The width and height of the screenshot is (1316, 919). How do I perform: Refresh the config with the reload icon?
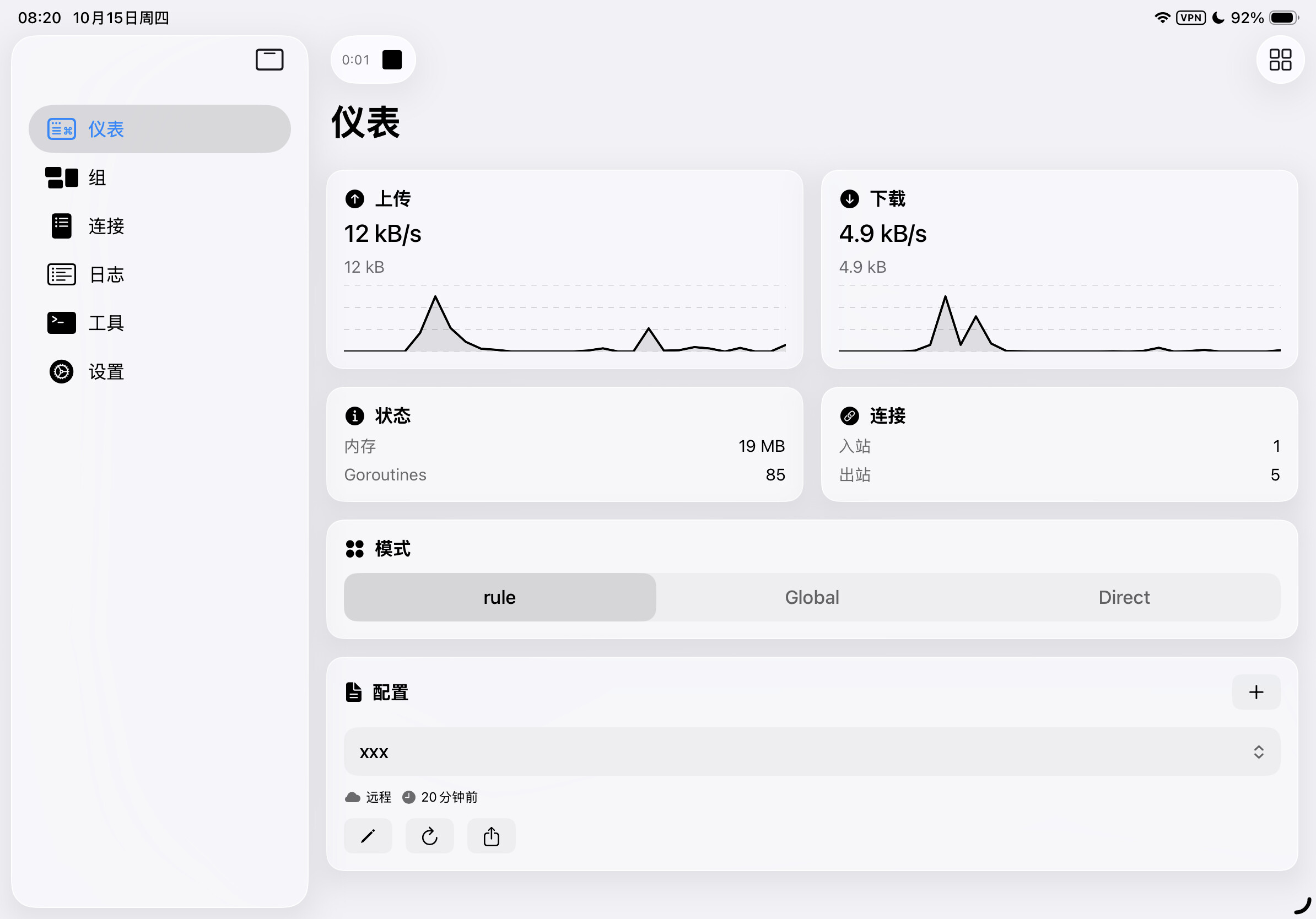click(429, 836)
